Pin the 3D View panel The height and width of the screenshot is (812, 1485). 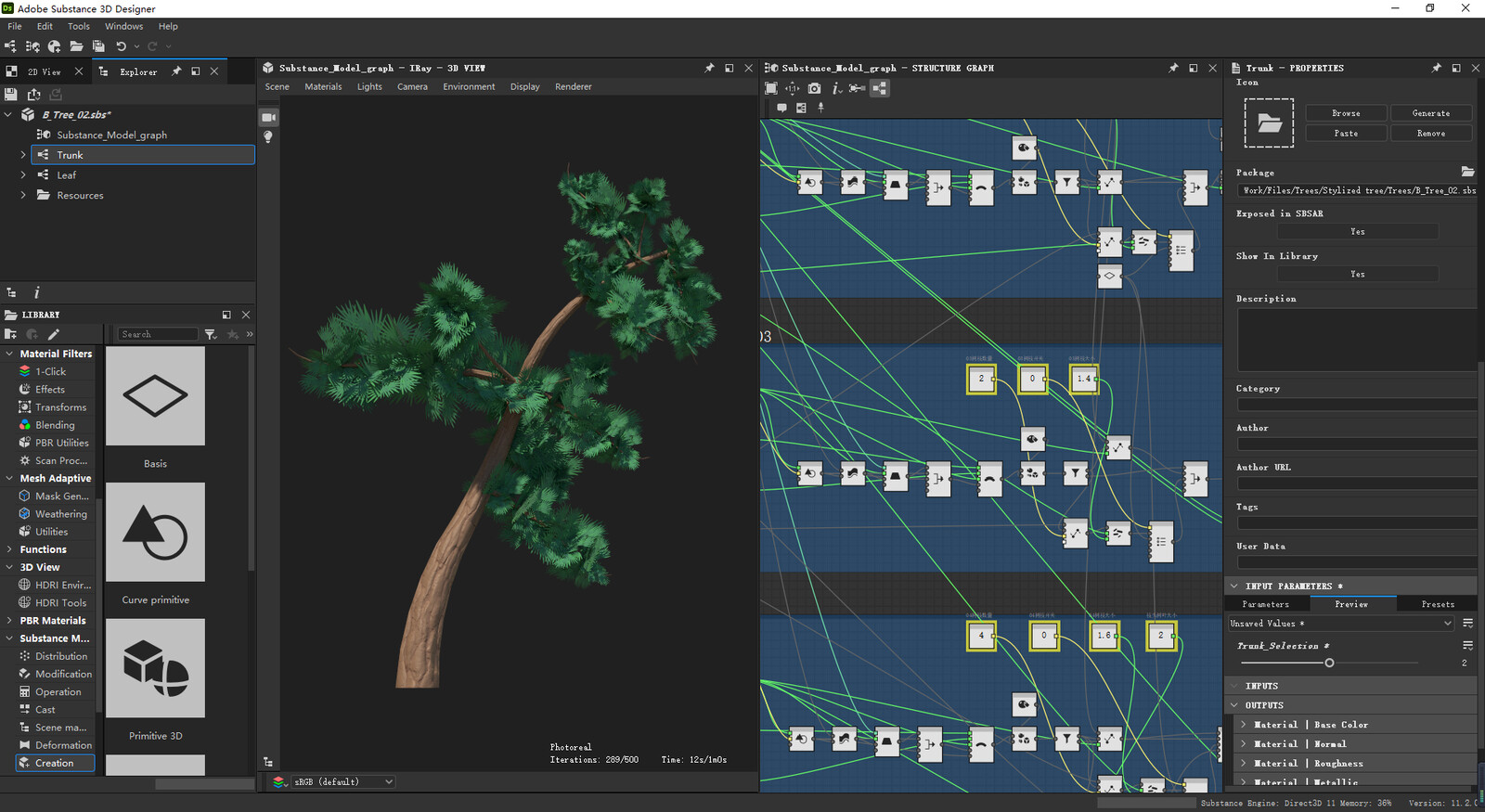tap(710, 68)
